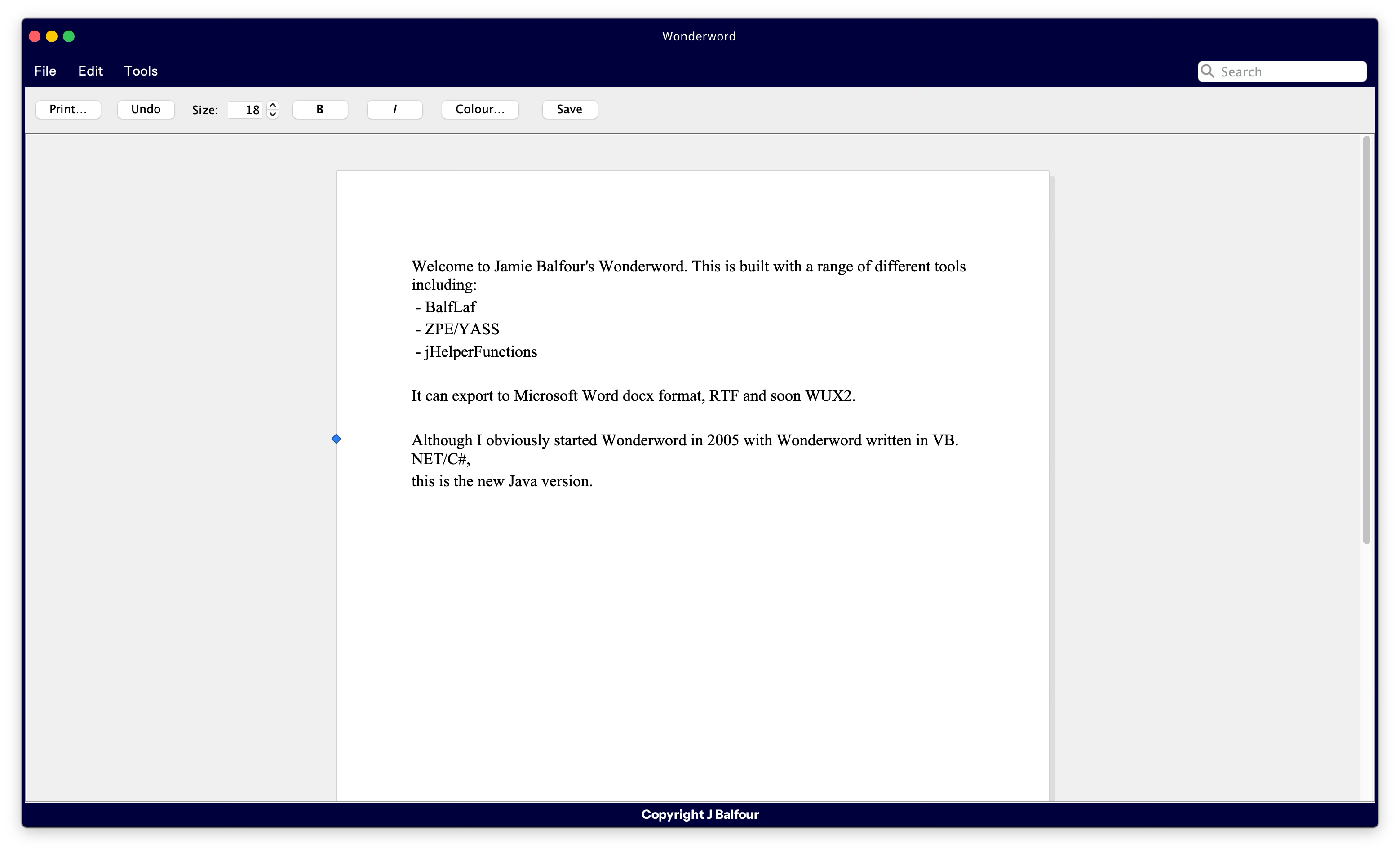This screenshot has height=853, width=1400.
Task: Increase the font size with the up arrow
Action: point(273,105)
